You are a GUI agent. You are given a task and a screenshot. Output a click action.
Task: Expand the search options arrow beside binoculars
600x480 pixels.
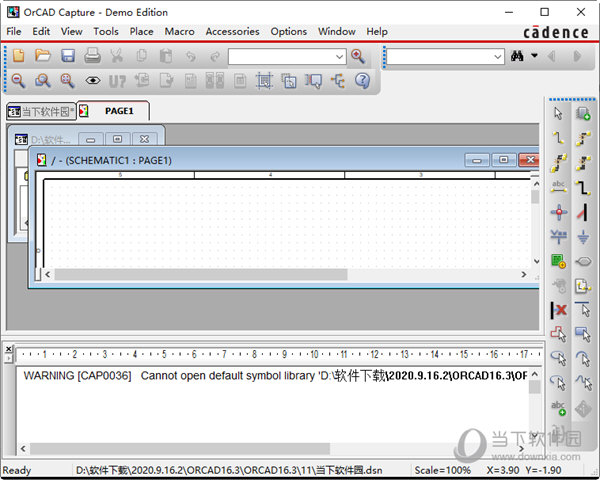pyautogui.click(x=534, y=56)
